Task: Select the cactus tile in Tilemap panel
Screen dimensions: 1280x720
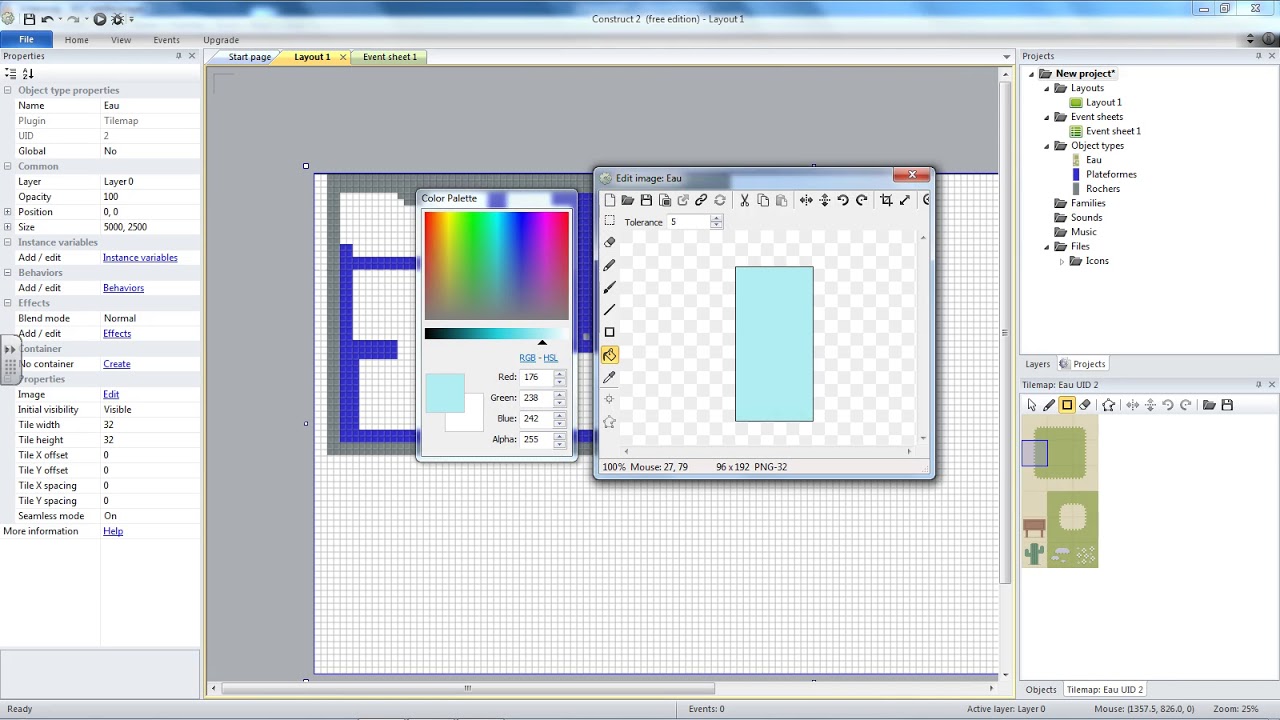Action: click(1034, 553)
